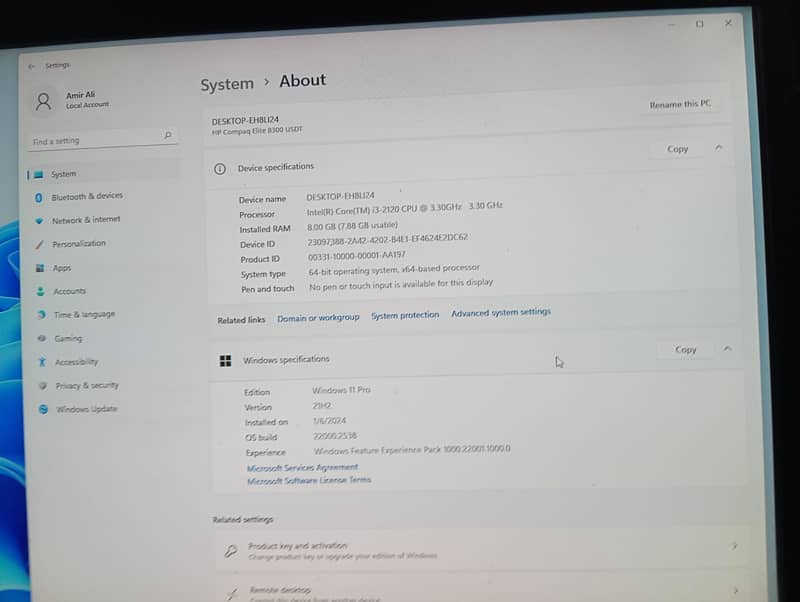Select the Gaming section
The height and width of the screenshot is (602, 800).
tap(68, 339)
